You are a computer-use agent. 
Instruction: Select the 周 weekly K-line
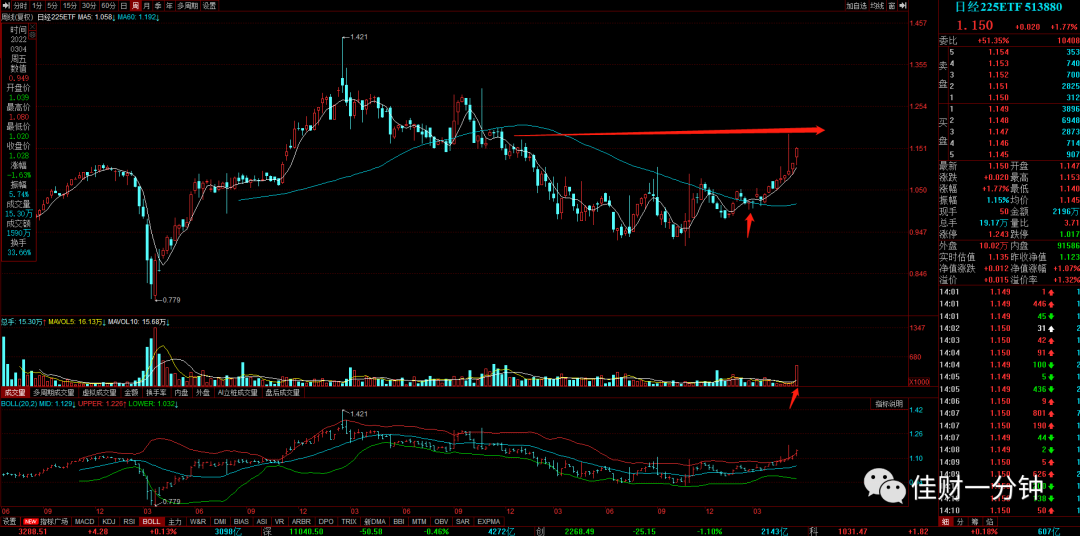pos(136,6)
